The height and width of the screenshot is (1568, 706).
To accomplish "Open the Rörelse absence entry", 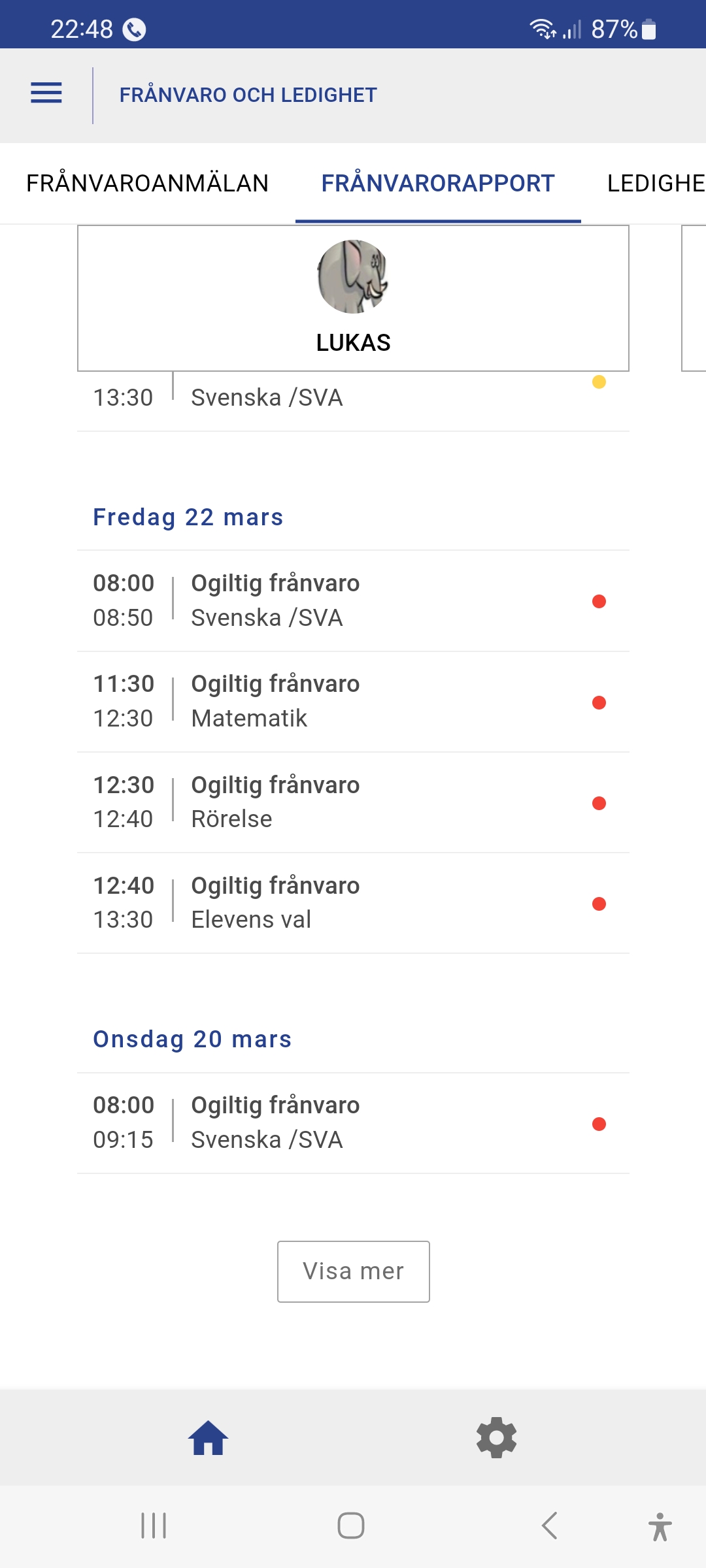I will (353, 802).
